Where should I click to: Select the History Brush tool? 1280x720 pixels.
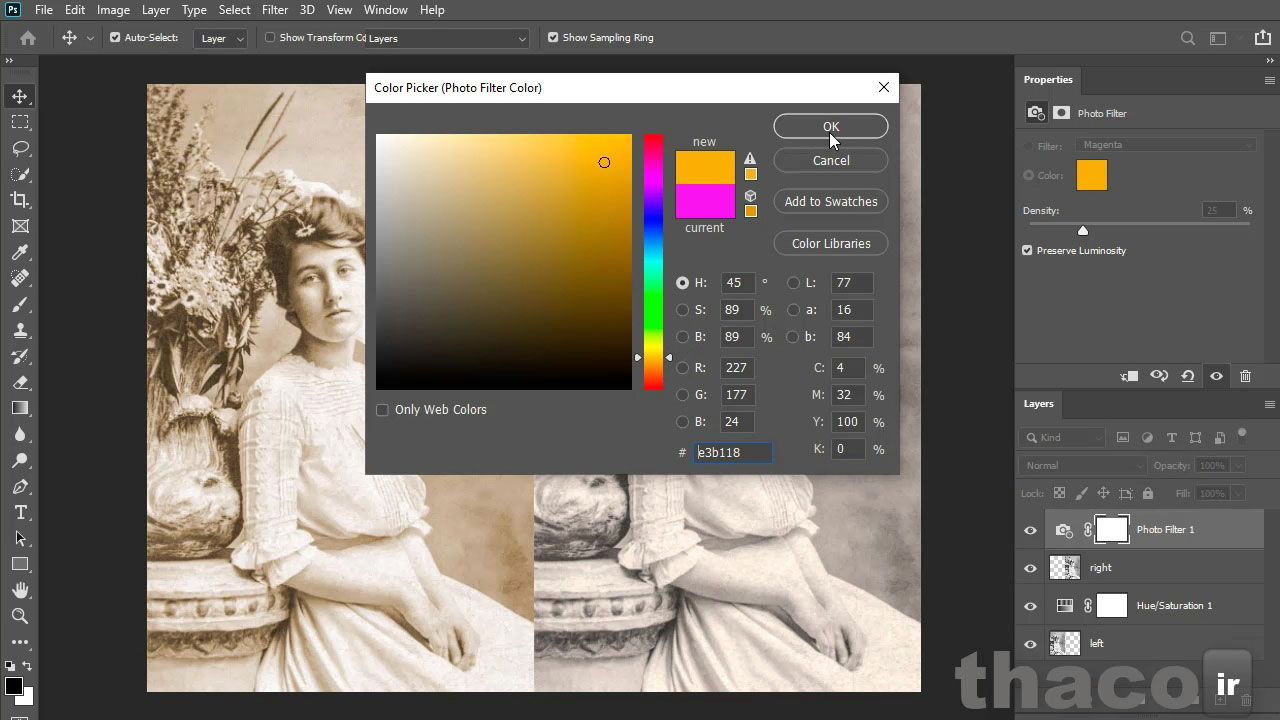tap(20, 356)
